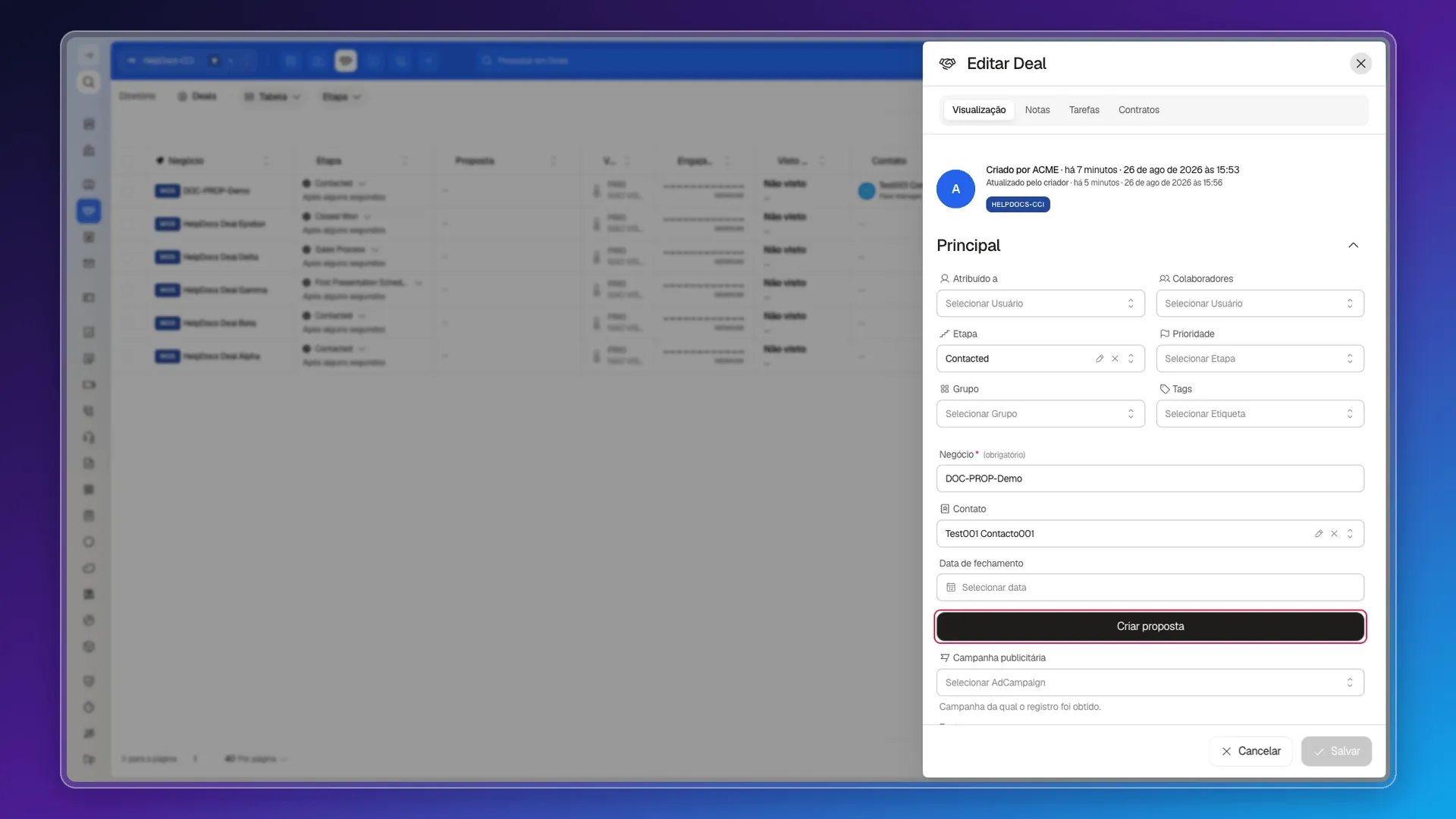Click the Cancelar button

click(x=1251, y=752)
